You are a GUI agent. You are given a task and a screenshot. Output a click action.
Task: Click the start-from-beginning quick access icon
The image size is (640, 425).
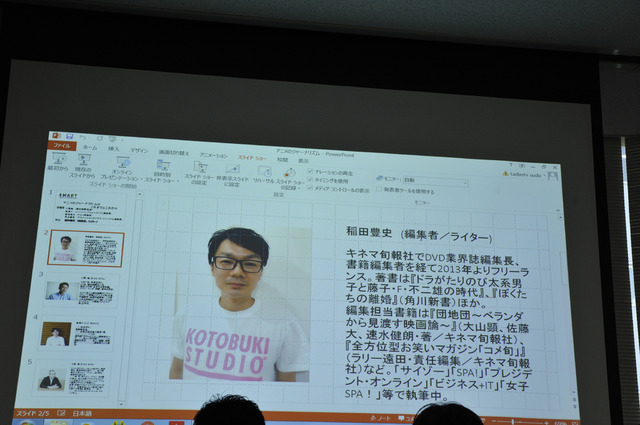pos(113,140)
